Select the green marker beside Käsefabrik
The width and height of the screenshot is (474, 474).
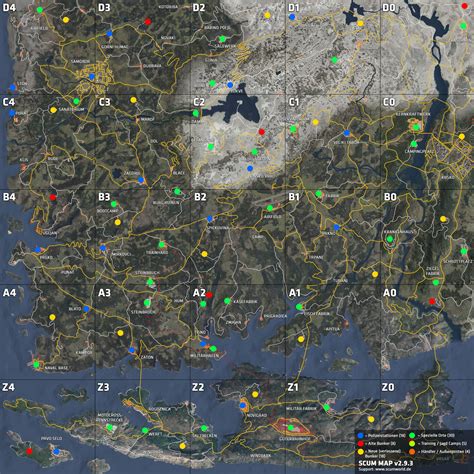pos(227,301)
